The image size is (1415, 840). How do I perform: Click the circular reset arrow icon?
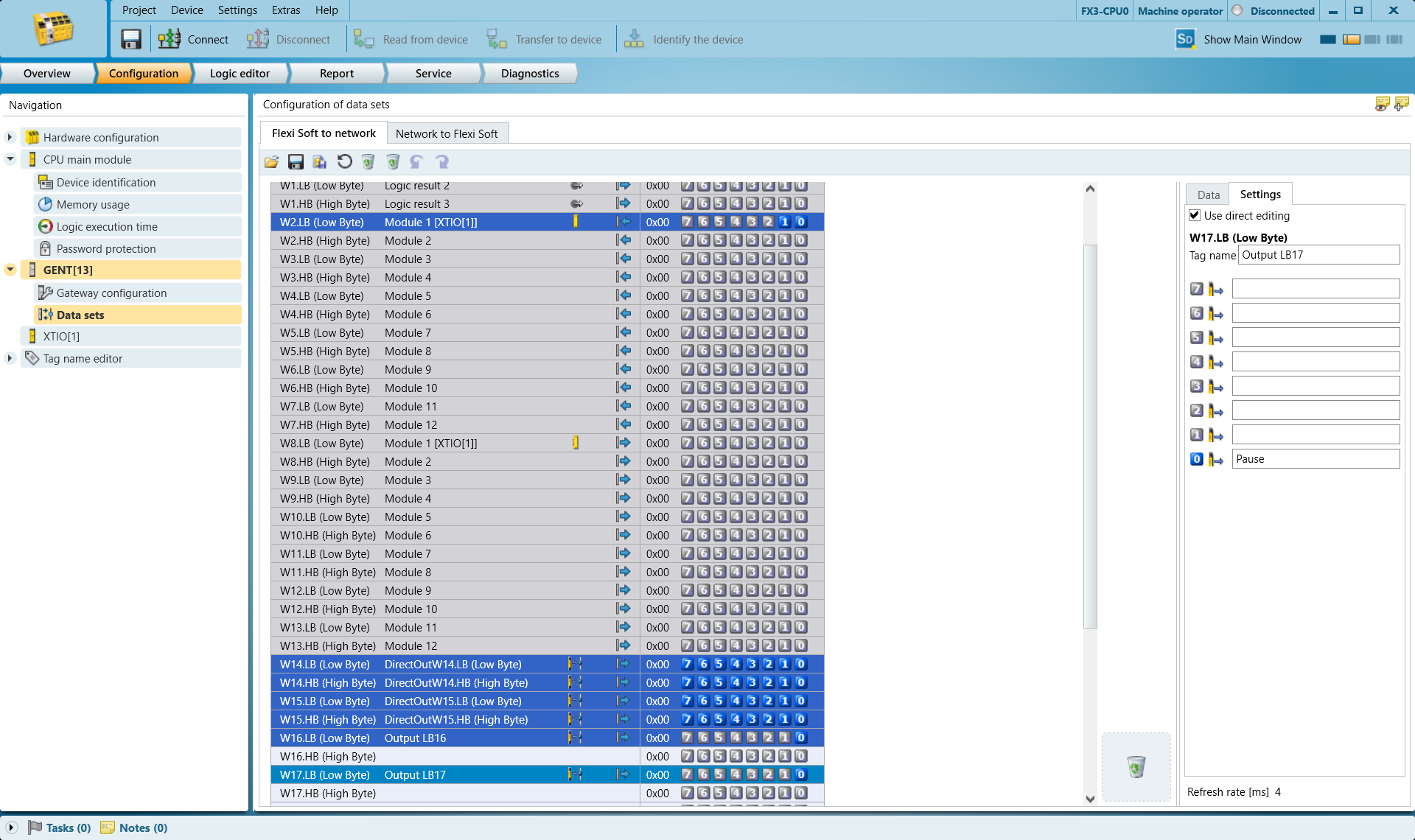tap(344, 162)
